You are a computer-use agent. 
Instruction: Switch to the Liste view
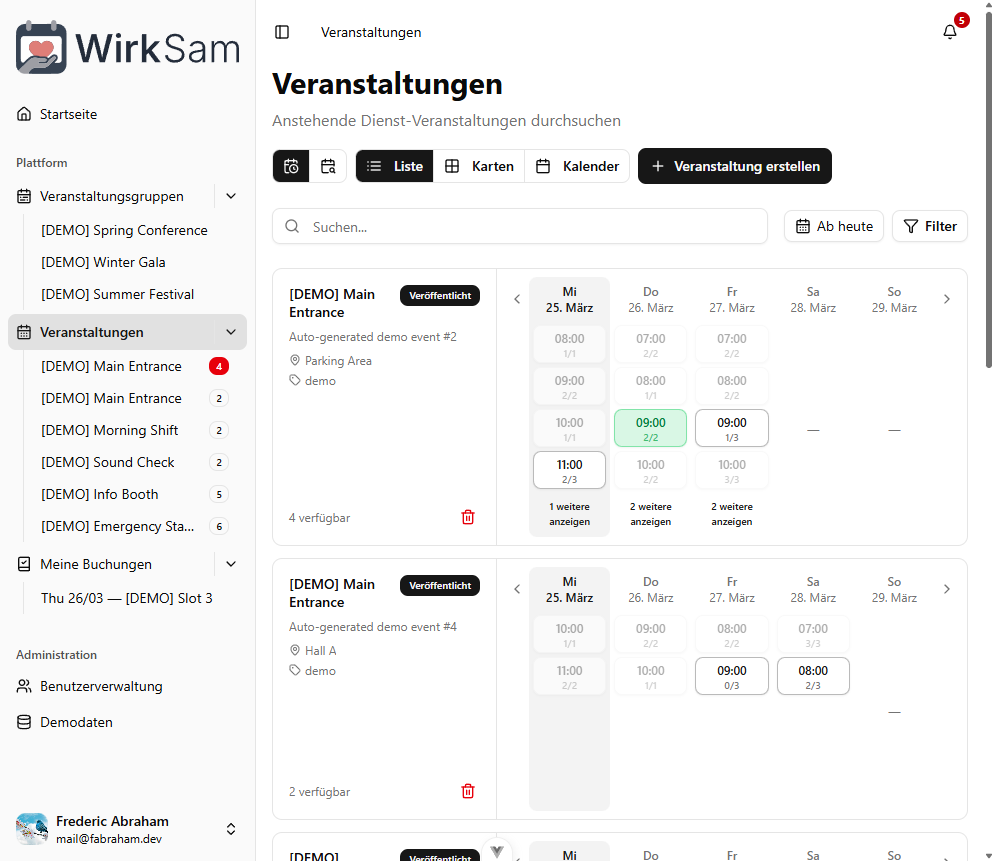click(x=395, y=166)
